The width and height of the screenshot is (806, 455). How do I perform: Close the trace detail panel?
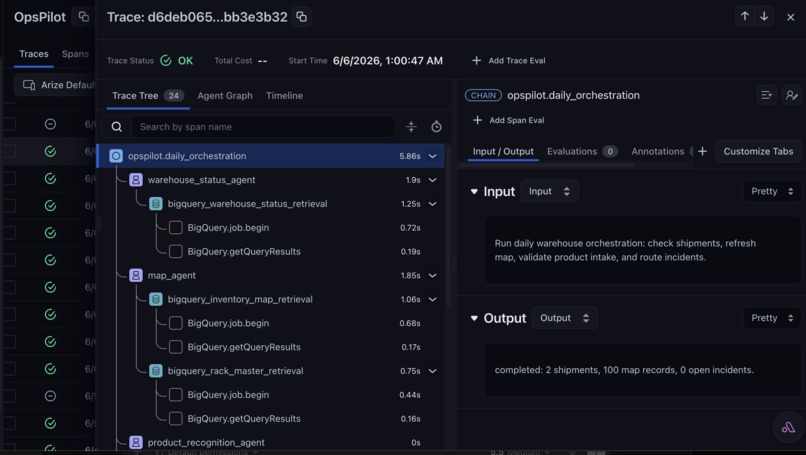tap(791, 17)
